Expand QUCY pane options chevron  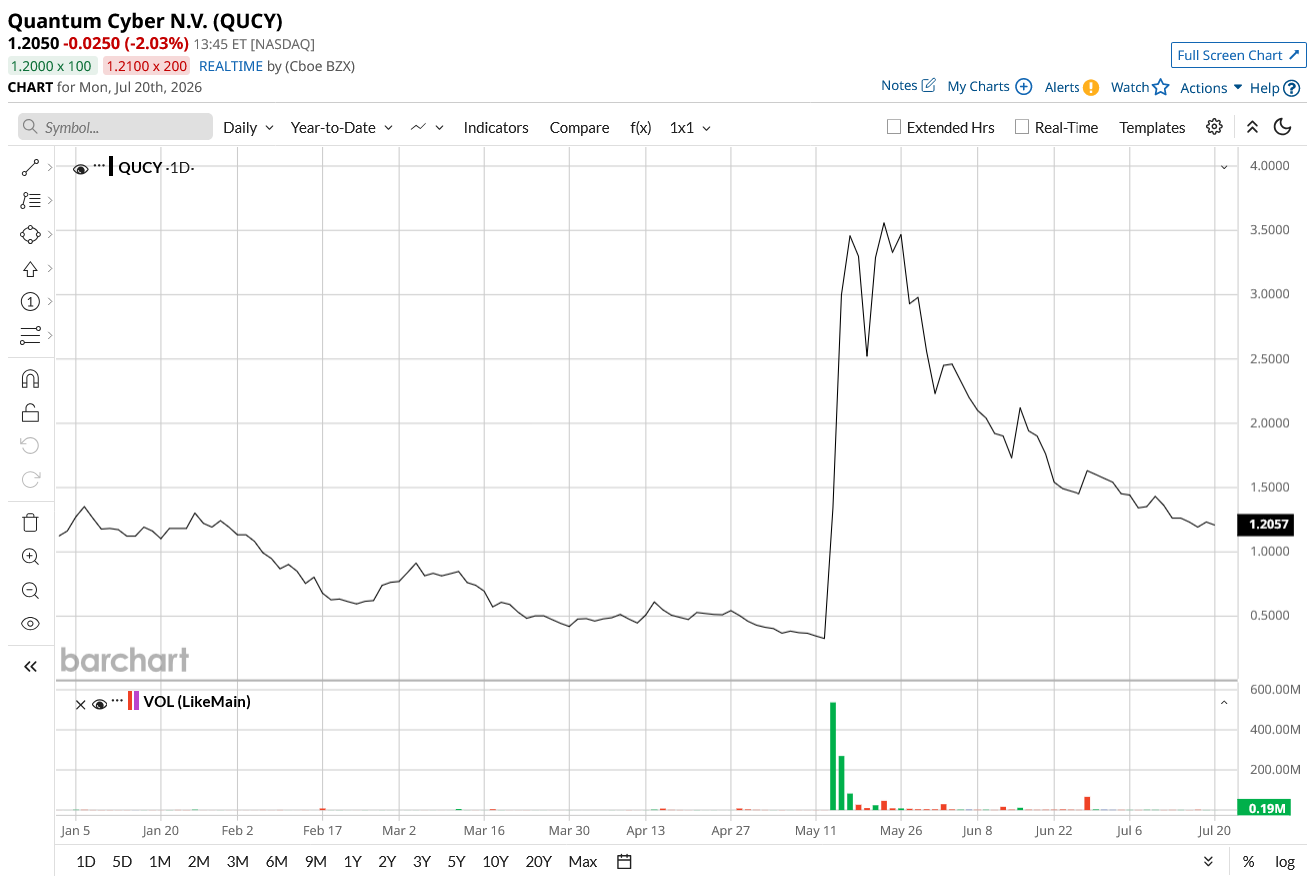point(1224,167)
